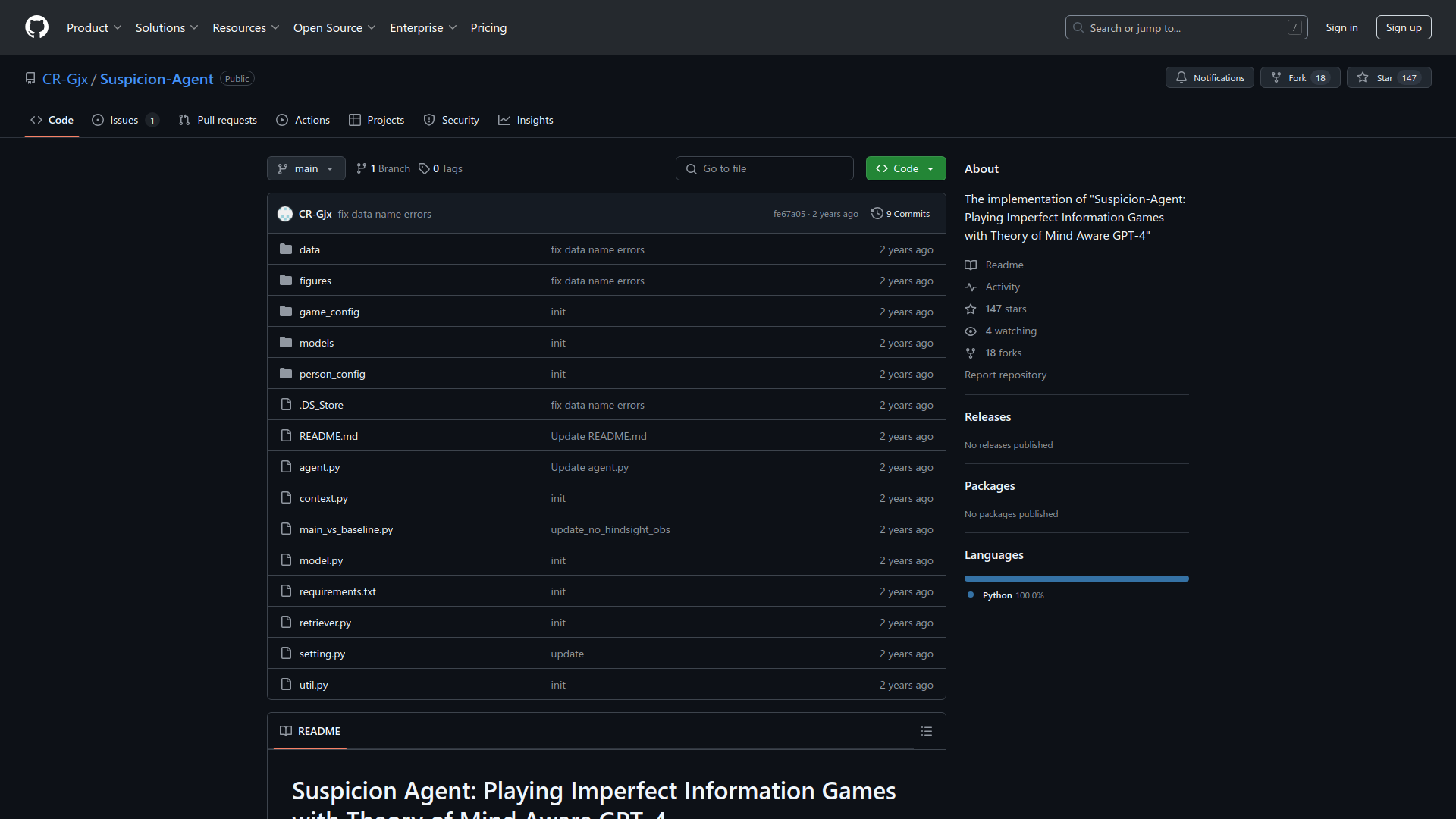Click the eye icon beside 4 watching
1456x819 pixels.
[x=971, y=331]
